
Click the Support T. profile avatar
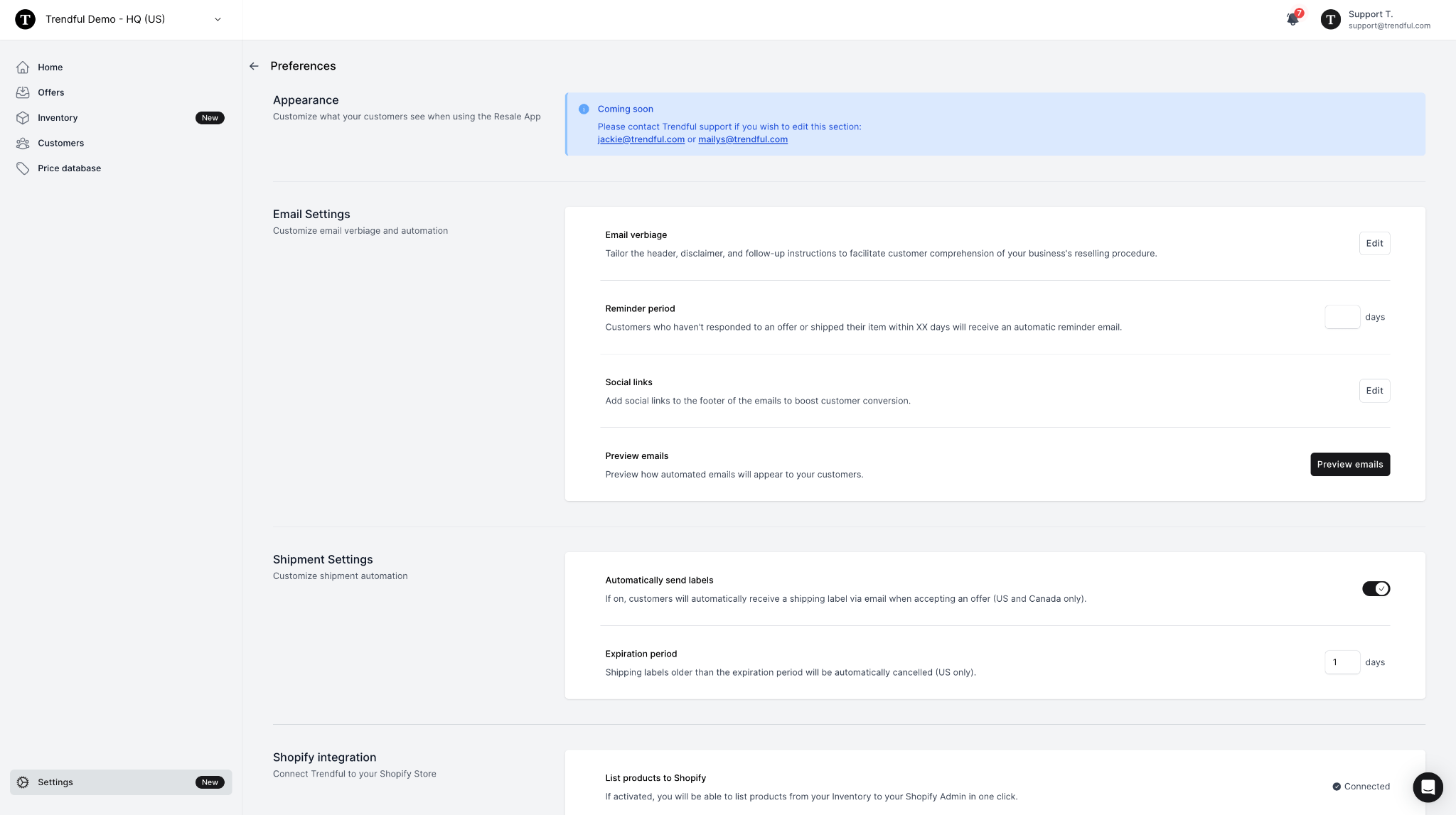click(x=1330, y=19)
